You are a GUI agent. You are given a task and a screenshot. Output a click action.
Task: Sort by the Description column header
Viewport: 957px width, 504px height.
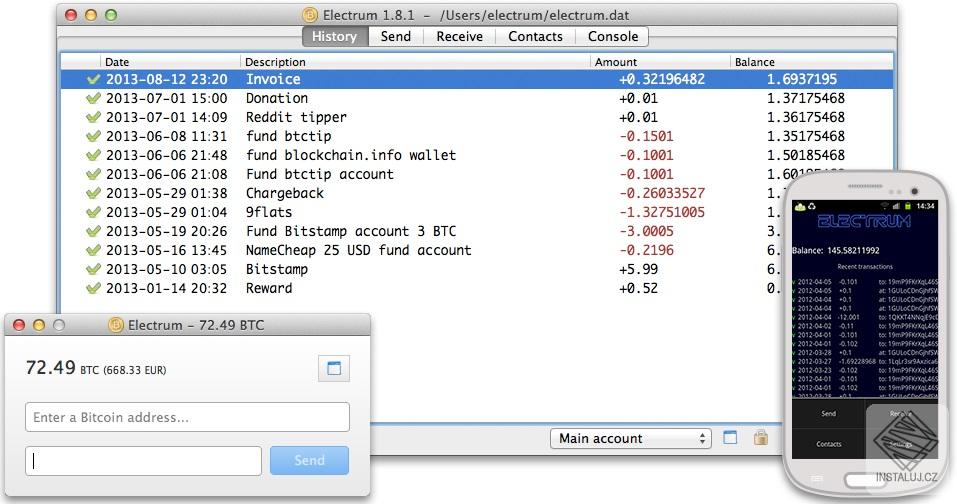click(x=415, y=62)
